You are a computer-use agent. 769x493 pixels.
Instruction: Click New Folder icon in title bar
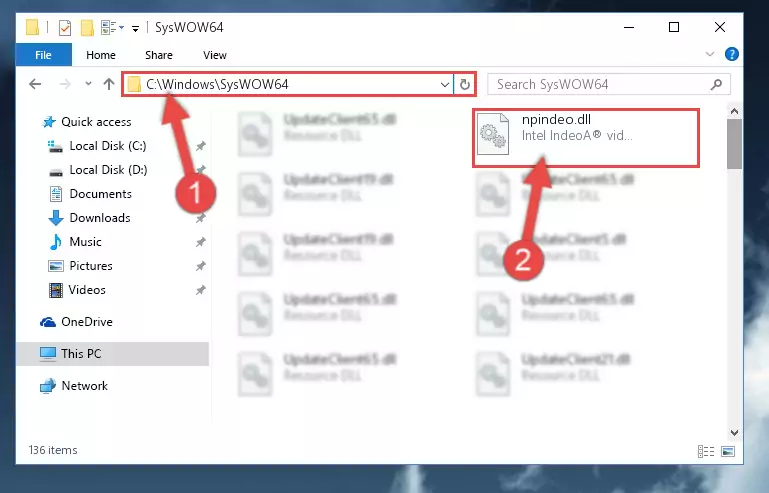[x=87, y=27]
